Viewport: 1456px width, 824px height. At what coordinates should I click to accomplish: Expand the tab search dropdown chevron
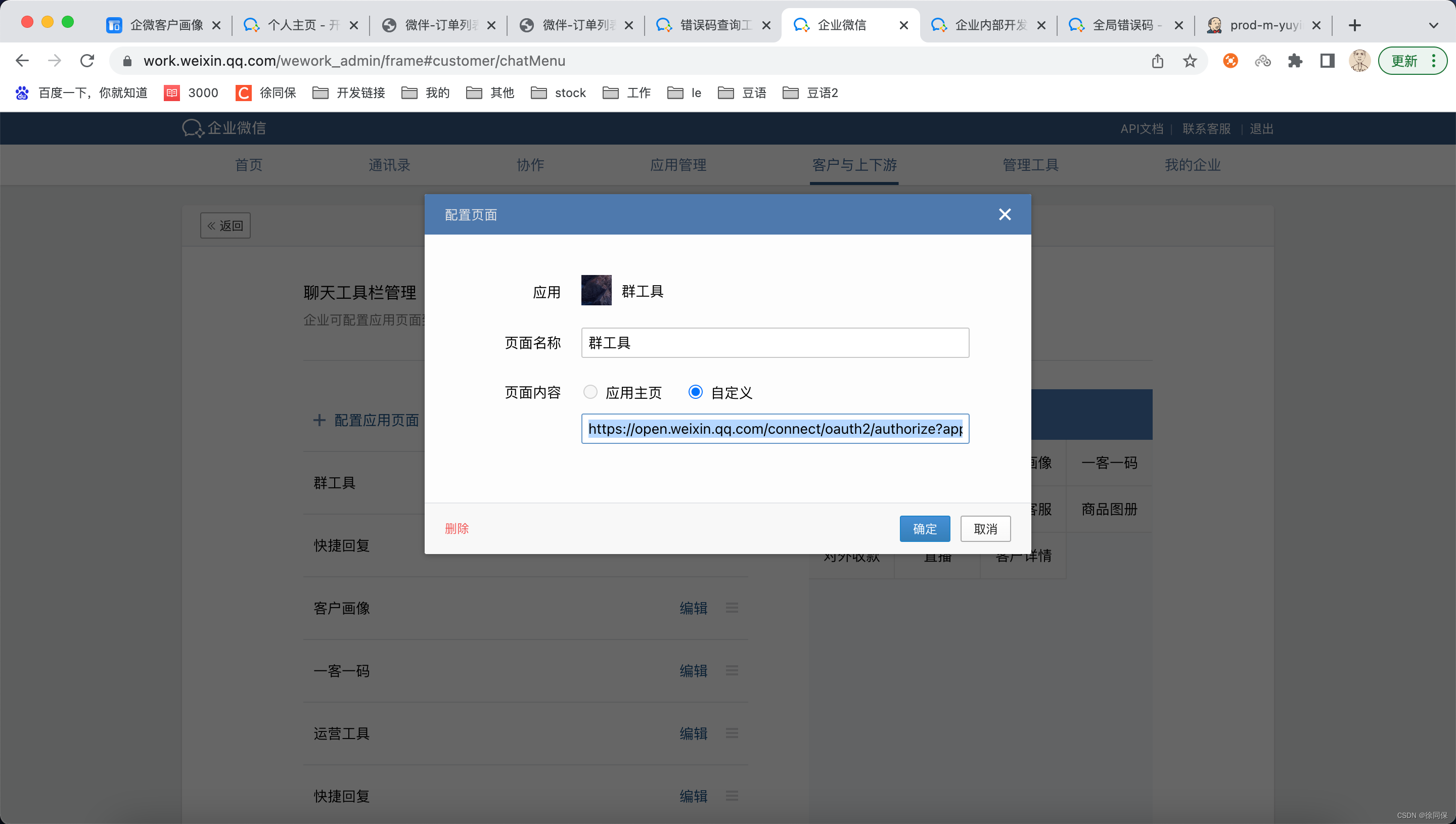(x=1433, y=25)
